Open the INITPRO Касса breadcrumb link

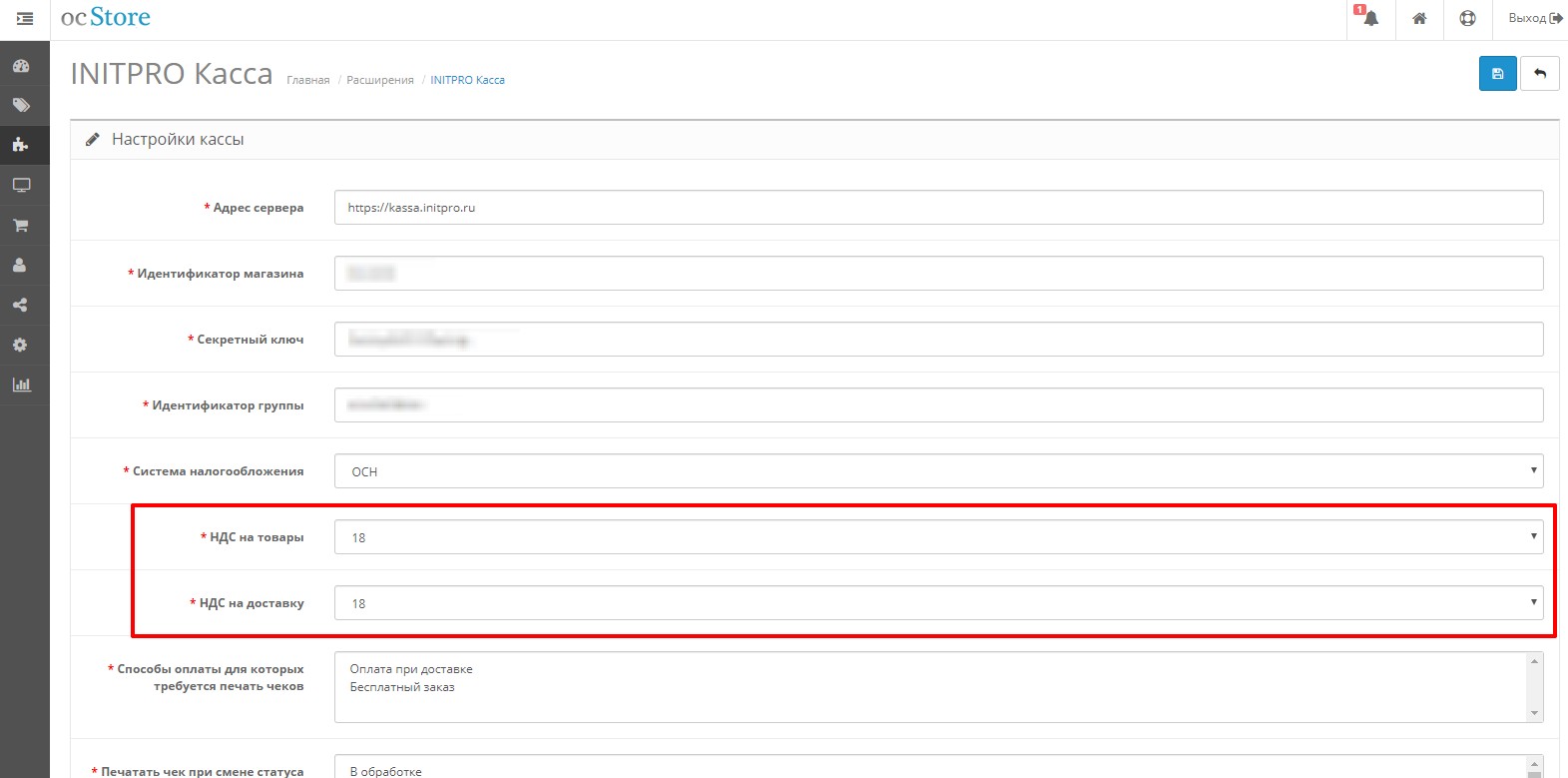pyautogui.click(x=468, y=80)
